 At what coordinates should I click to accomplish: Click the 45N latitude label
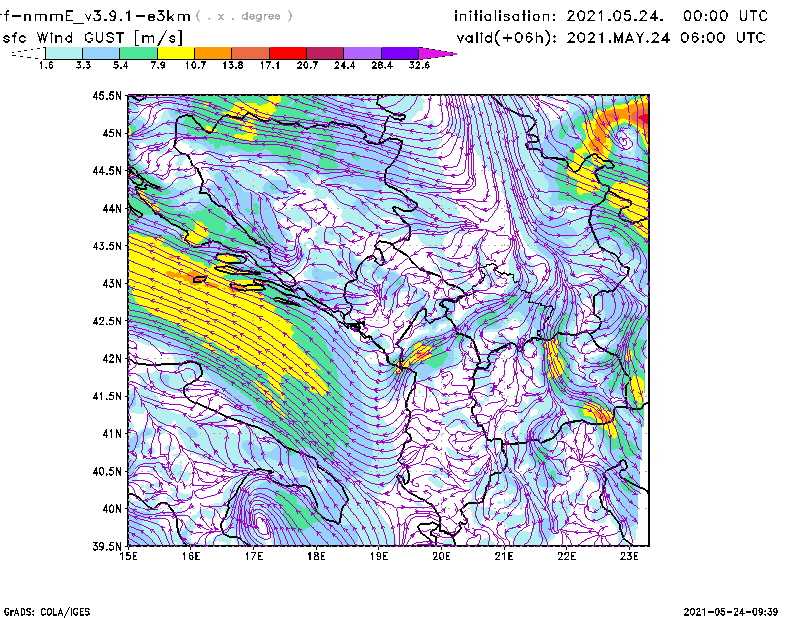pos(112,133)
